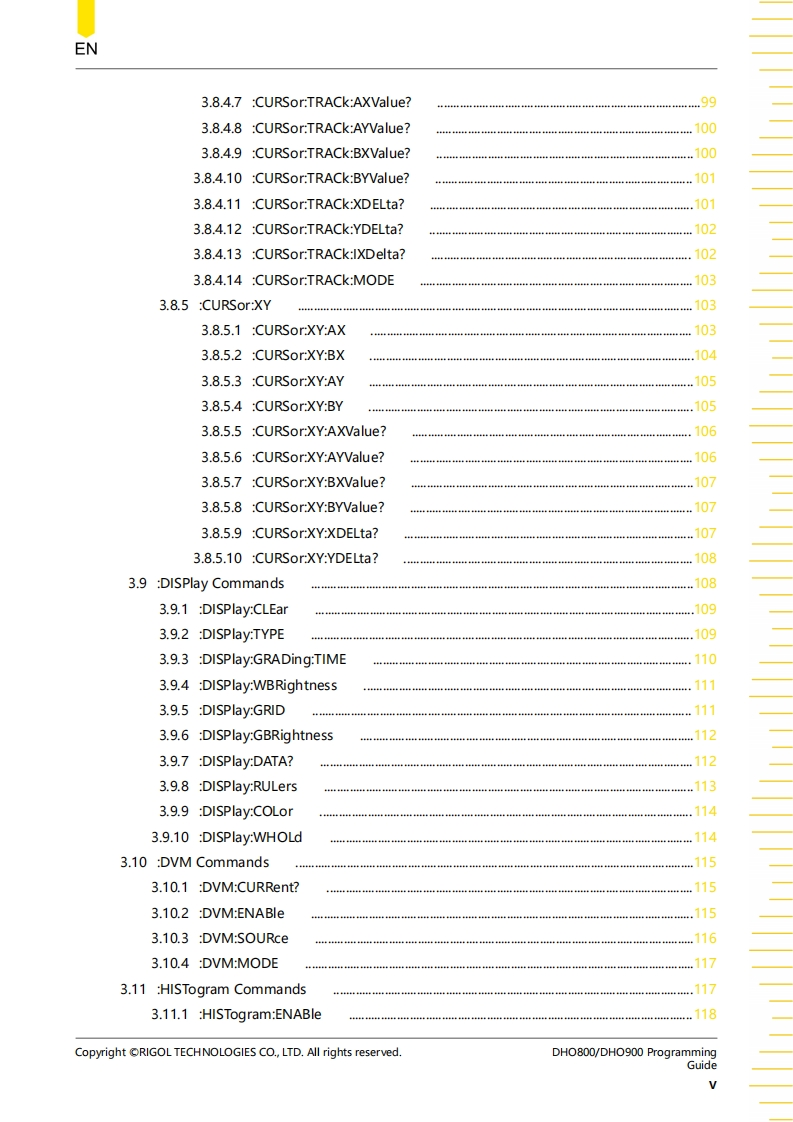Open chapter 3.10 :DVM Commands
The width and height of the screenshot is (793, 1122).
point(212,862)
